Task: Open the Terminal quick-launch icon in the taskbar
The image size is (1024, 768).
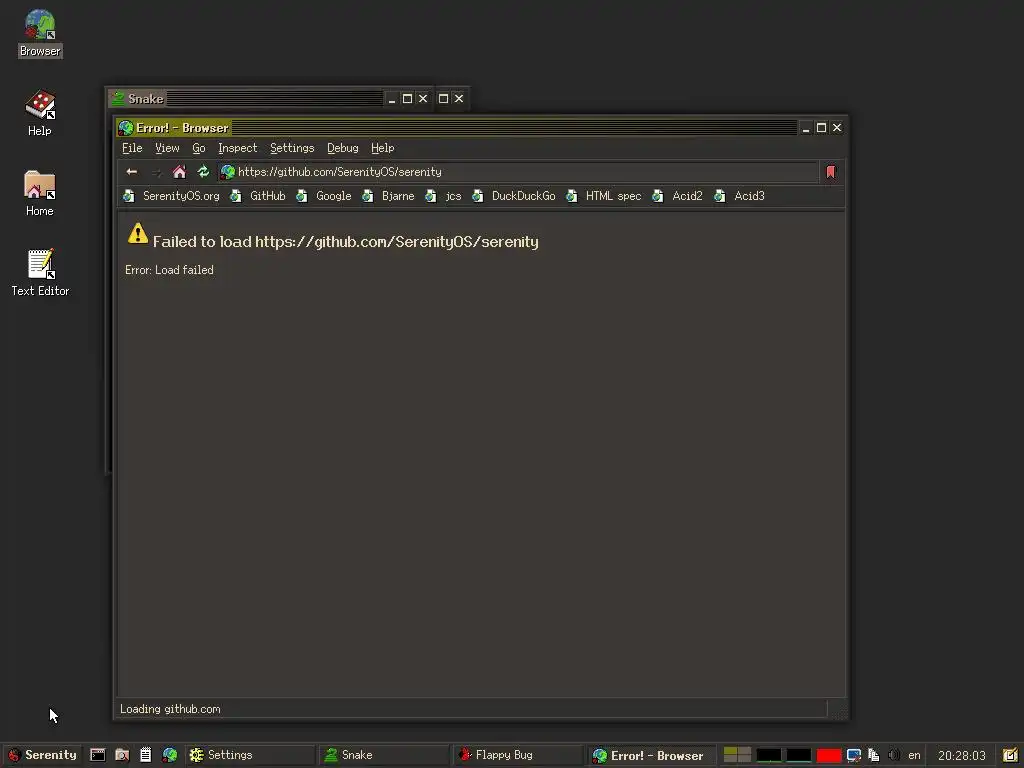Action: click(x=97, y=755)
